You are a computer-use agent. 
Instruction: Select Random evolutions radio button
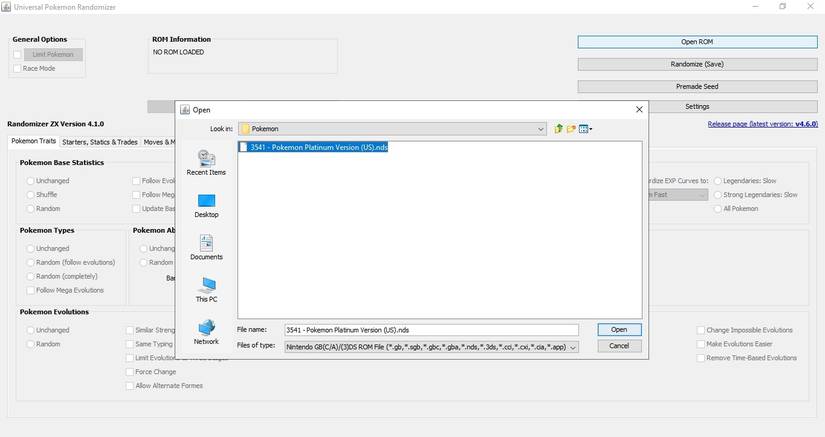coord(30,344)
